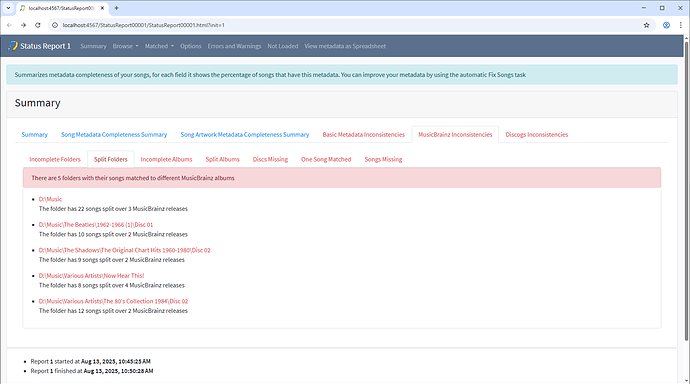
Task: Switch to Discogs Inconsistencies tab
Action: (x=536, y=135)
